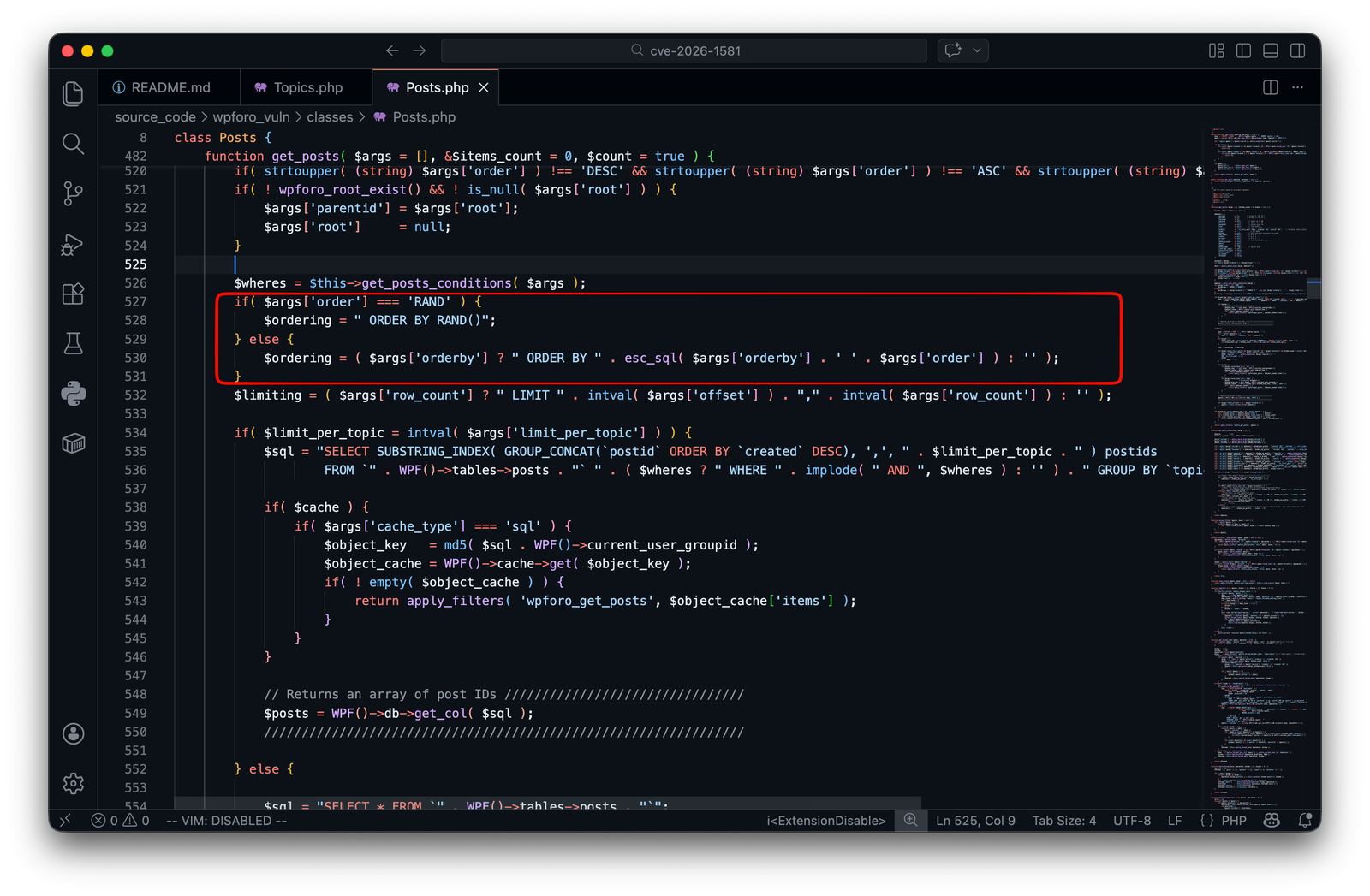Image resolution: width=1370 pixels, height=896 pixels.
Task: Click classes in the breadcrumb
Action: point(330,117)
